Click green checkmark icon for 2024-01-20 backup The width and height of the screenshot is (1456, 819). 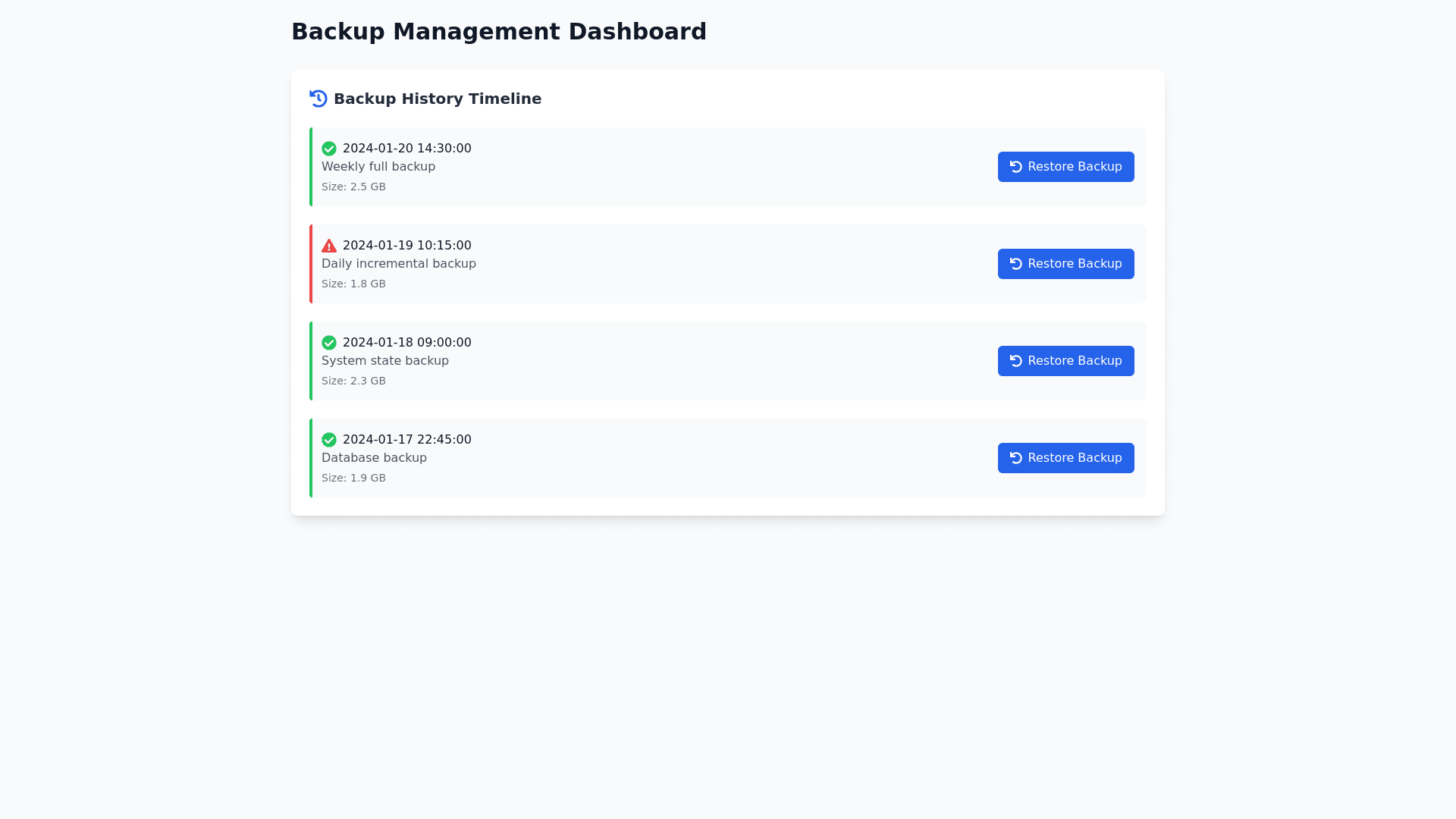[x=329, y=149]
